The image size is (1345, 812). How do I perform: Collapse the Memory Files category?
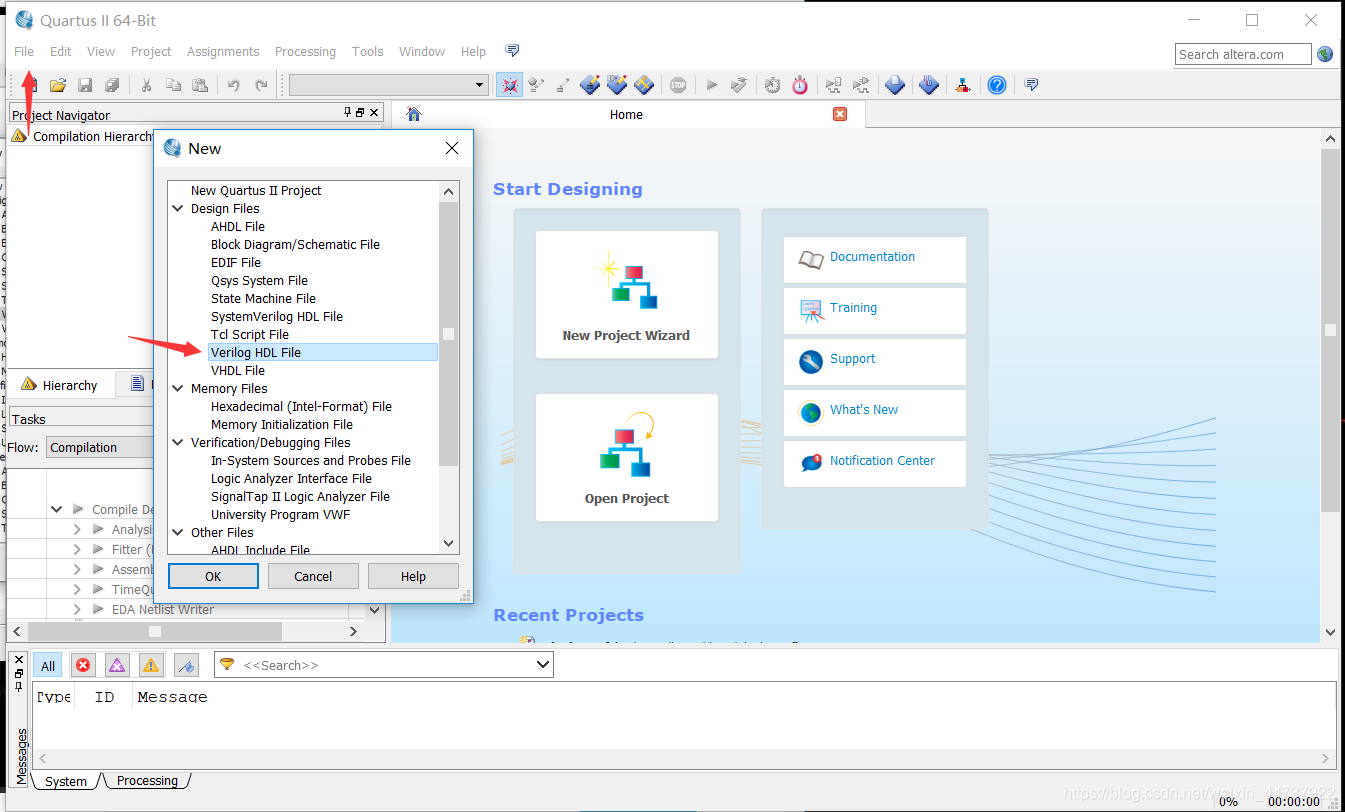pos(178,389)
